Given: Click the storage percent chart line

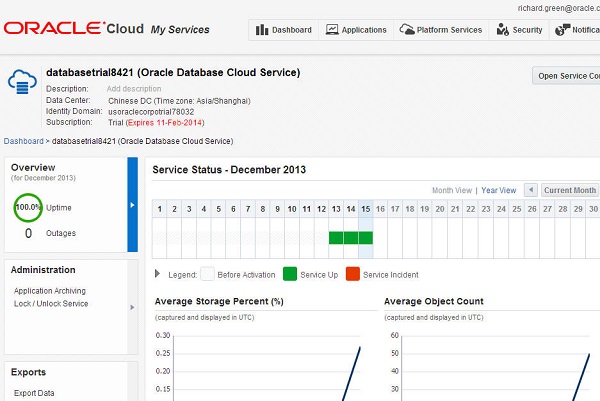Looking at the screenshot, I should tap(351, 373).
